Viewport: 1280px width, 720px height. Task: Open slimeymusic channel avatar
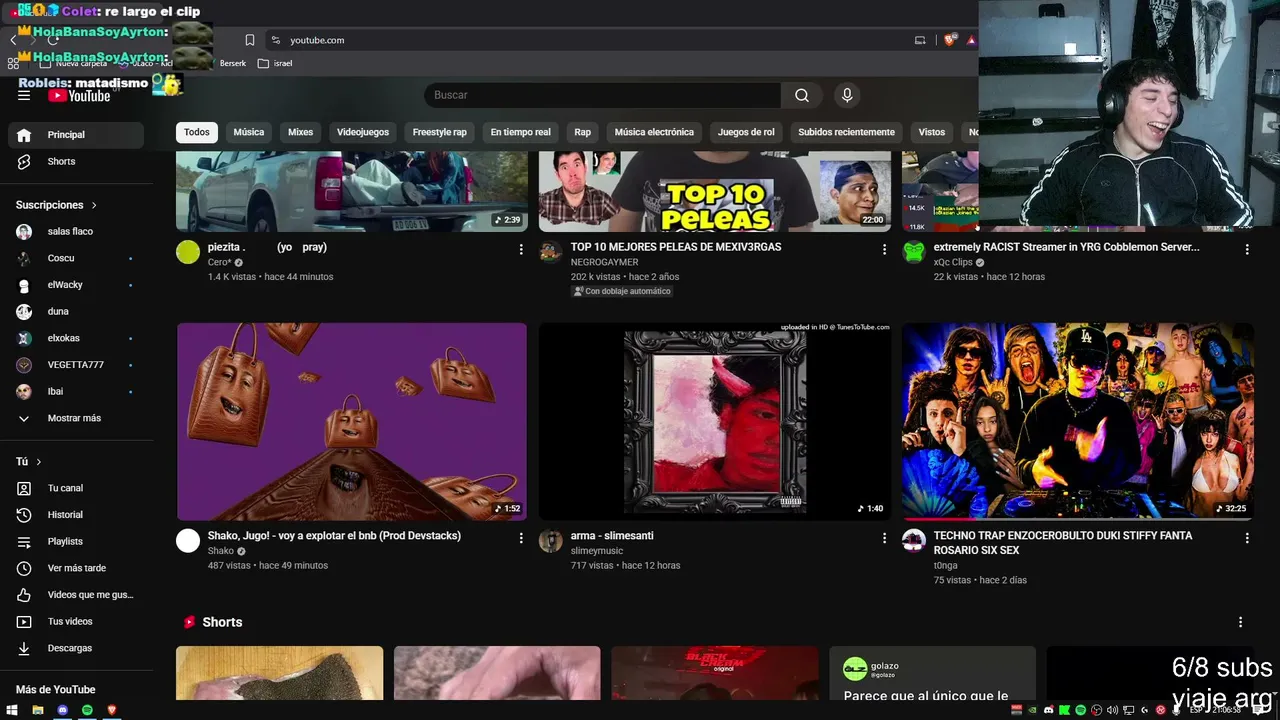pos(551,541)
